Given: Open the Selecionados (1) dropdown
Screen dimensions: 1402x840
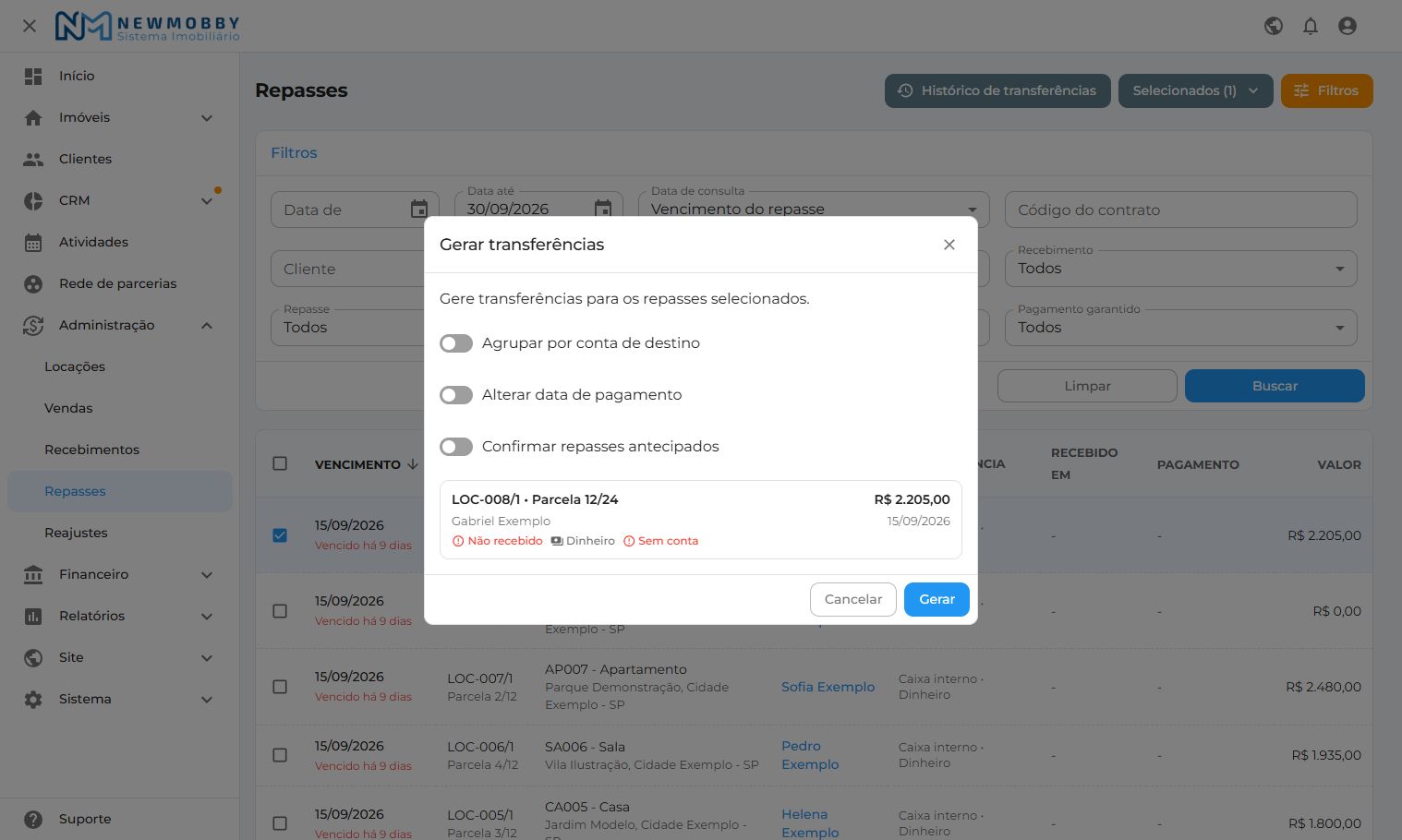Looking at the screenshot, I should coord(1196,90).
